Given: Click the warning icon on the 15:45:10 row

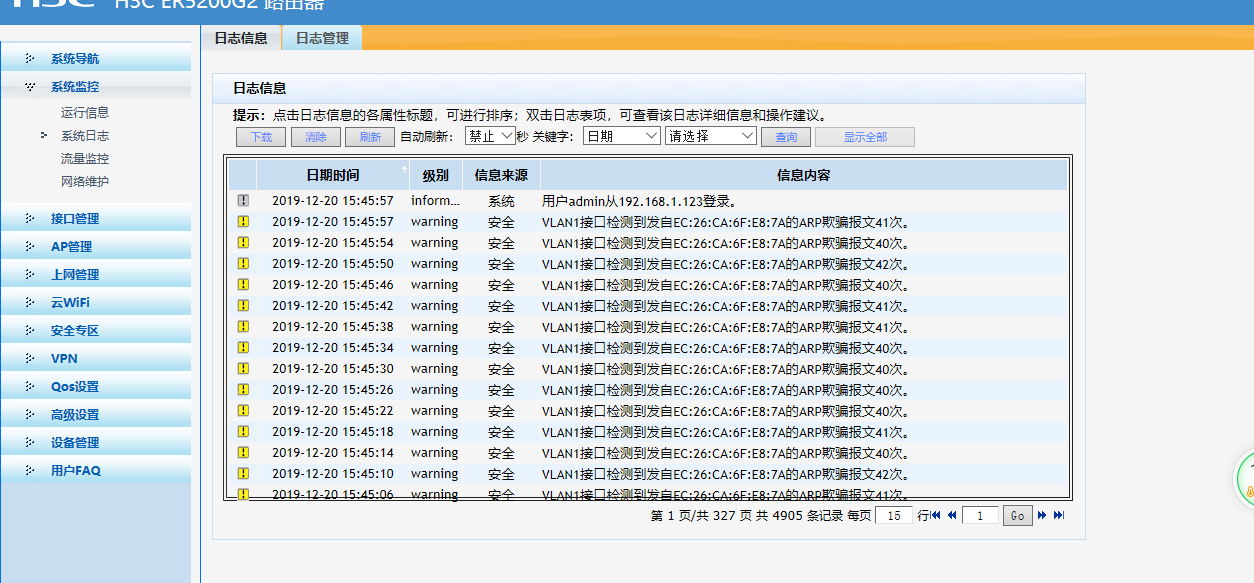Looking at the screenshot, I should 243,474.
